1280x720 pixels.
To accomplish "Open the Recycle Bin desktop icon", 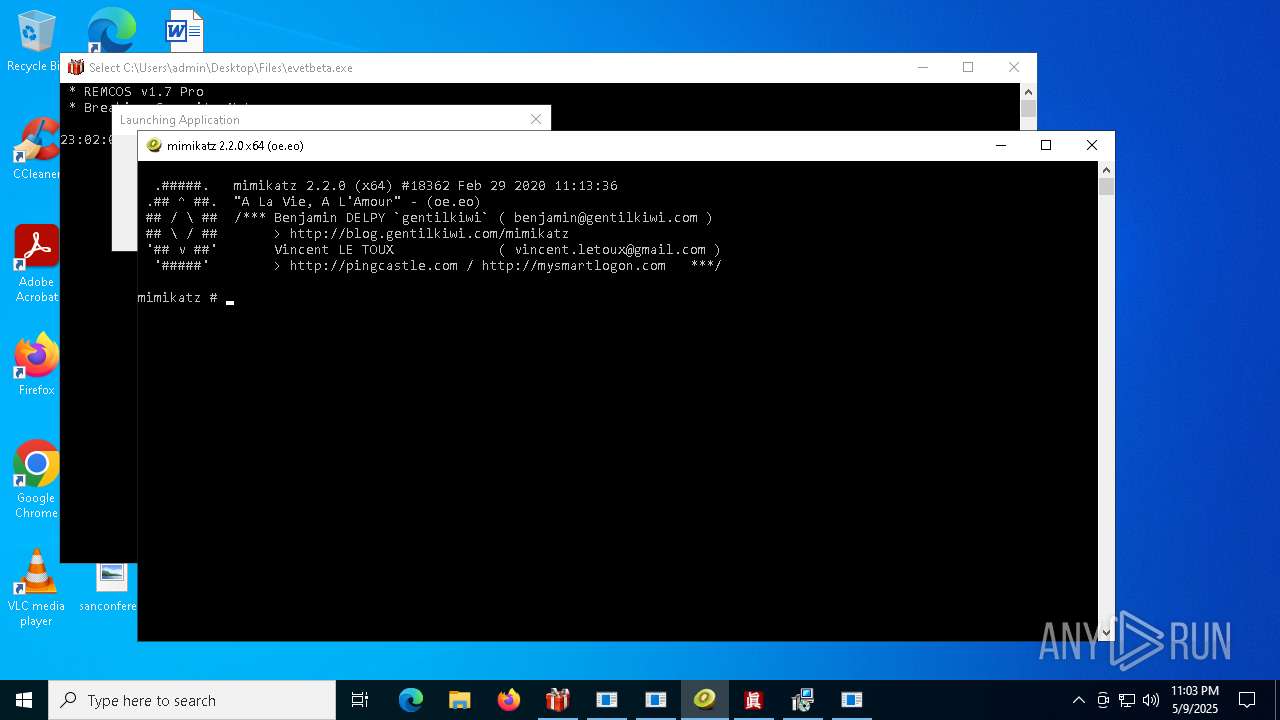I will [36, 40].
